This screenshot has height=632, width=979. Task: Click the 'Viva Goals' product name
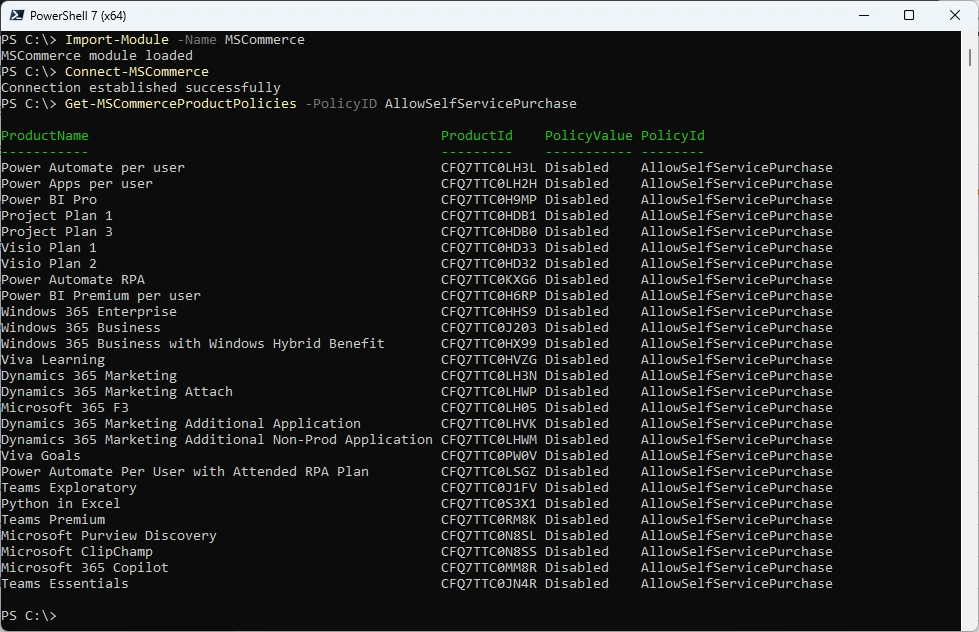(x=41, y=455)
